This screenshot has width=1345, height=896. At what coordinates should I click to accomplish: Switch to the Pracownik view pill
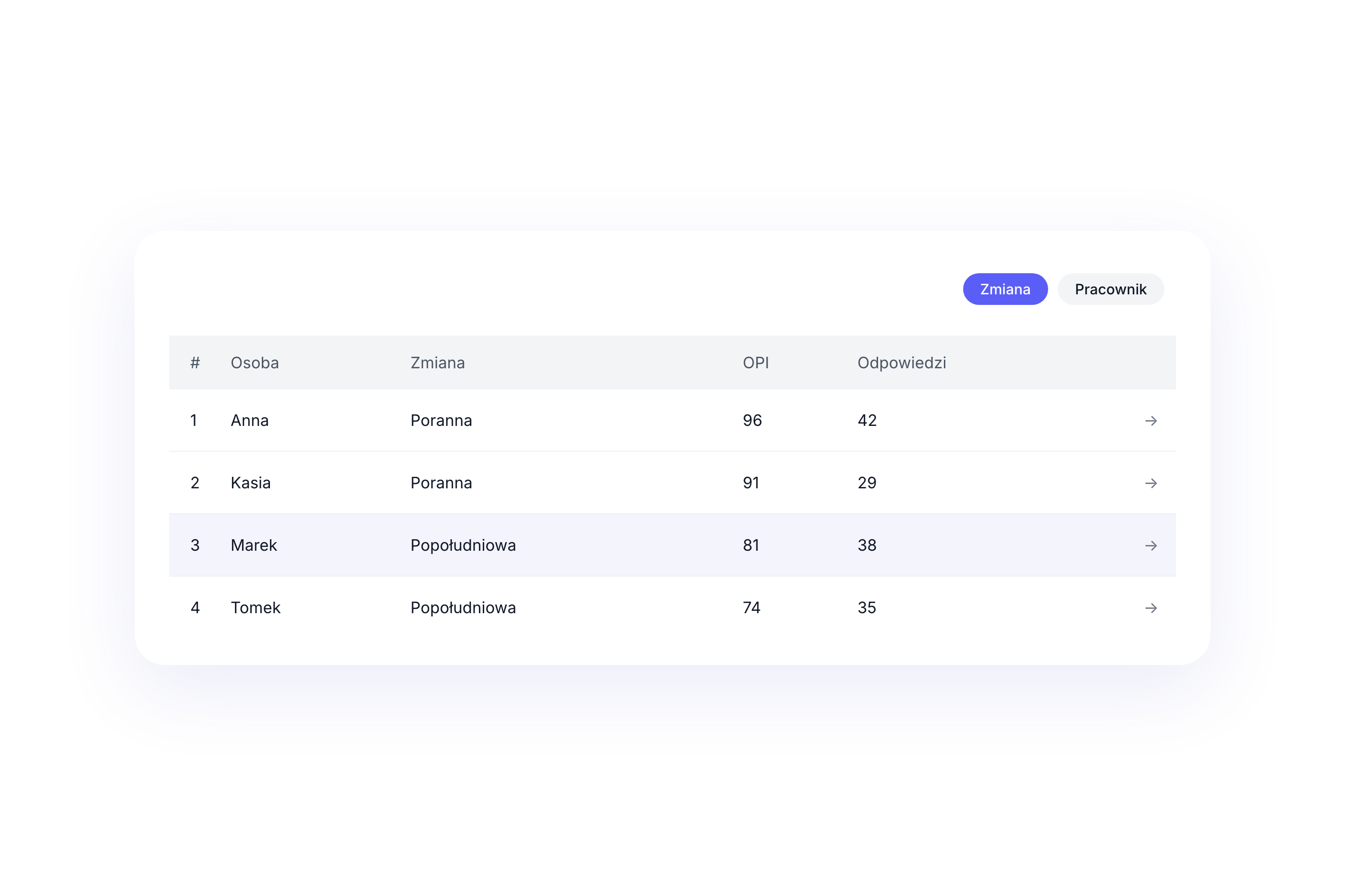(x=1110, y=289)
